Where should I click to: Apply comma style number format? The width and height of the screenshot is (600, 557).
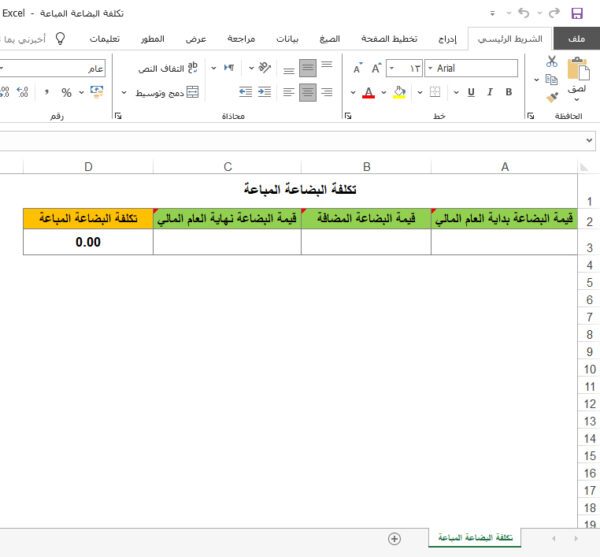[47, 92]
